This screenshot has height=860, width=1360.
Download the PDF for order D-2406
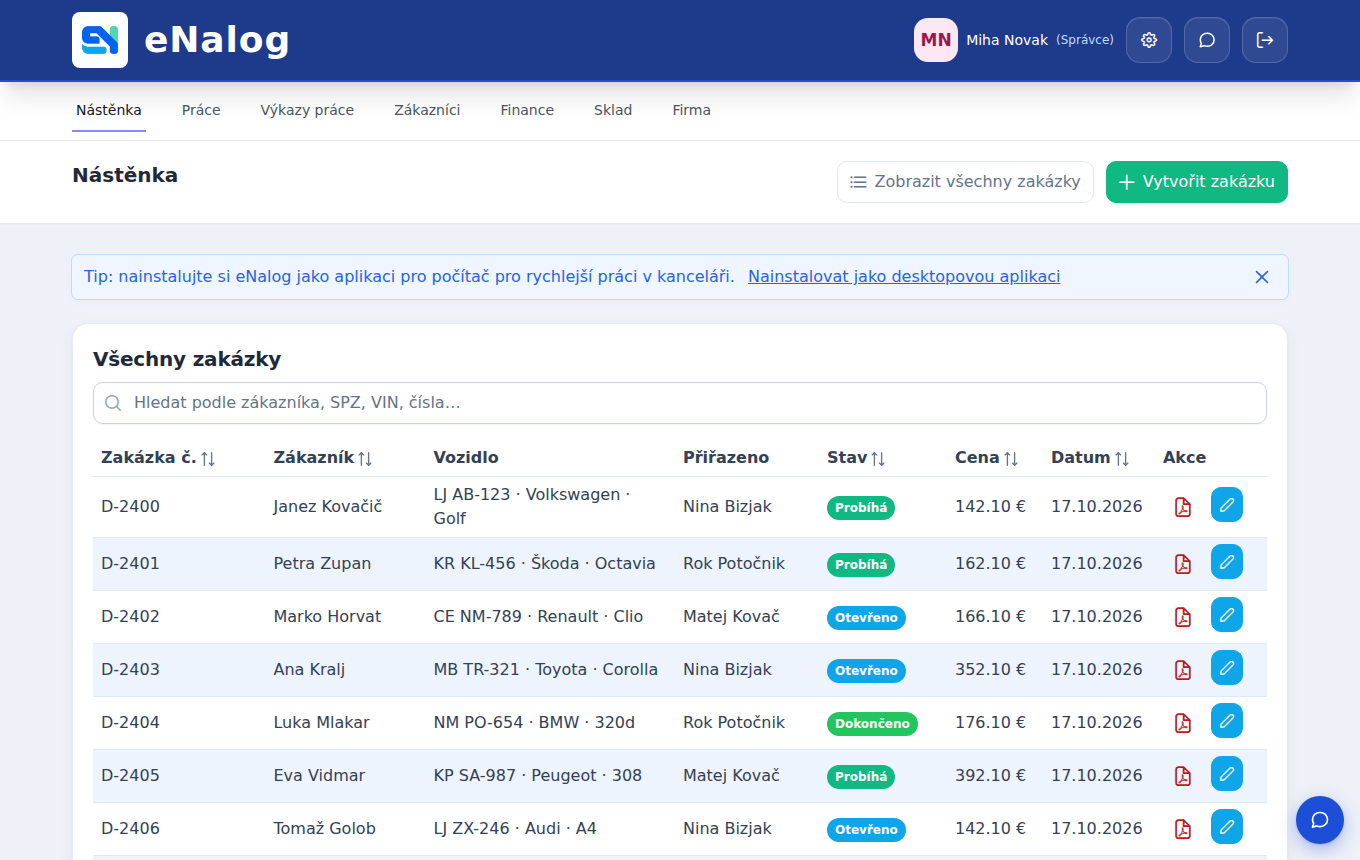[1183, 829]
